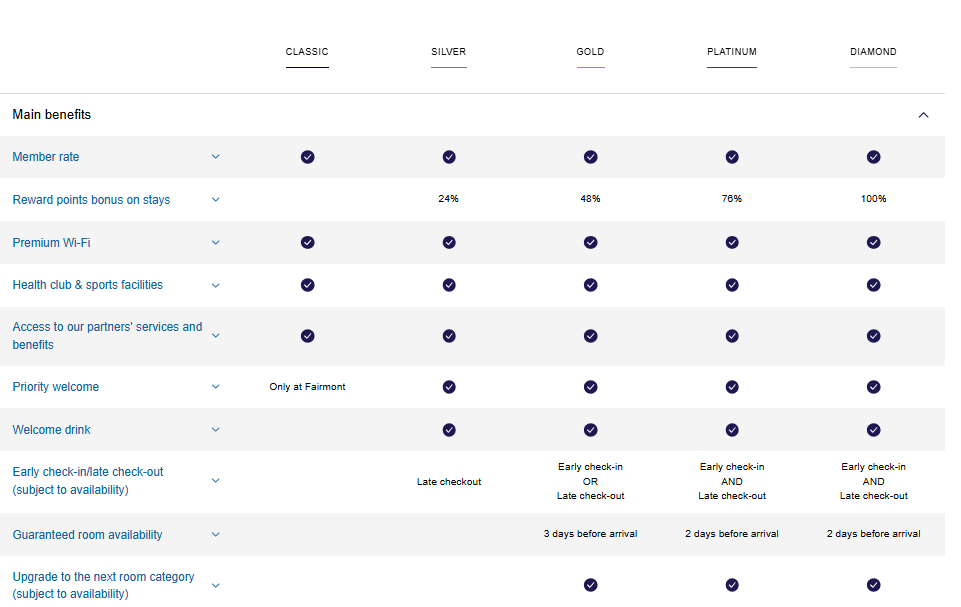This screenshot has width=961, height=607.
Task: Expand the Welcome drink row chevron
Action: [215, 430]
